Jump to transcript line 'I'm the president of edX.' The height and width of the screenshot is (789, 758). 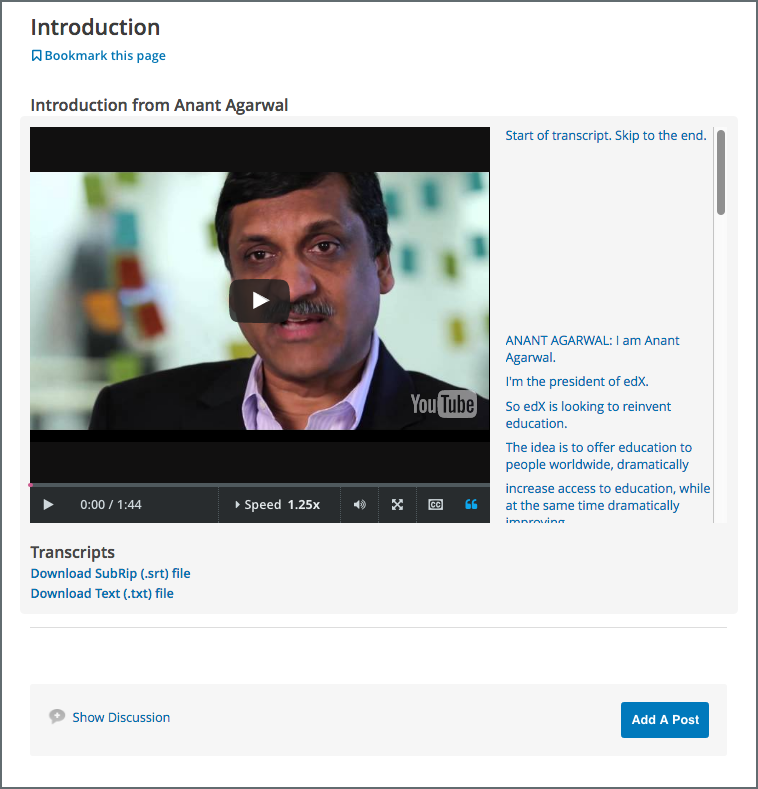pyautogui.click(x=577, y=381)
